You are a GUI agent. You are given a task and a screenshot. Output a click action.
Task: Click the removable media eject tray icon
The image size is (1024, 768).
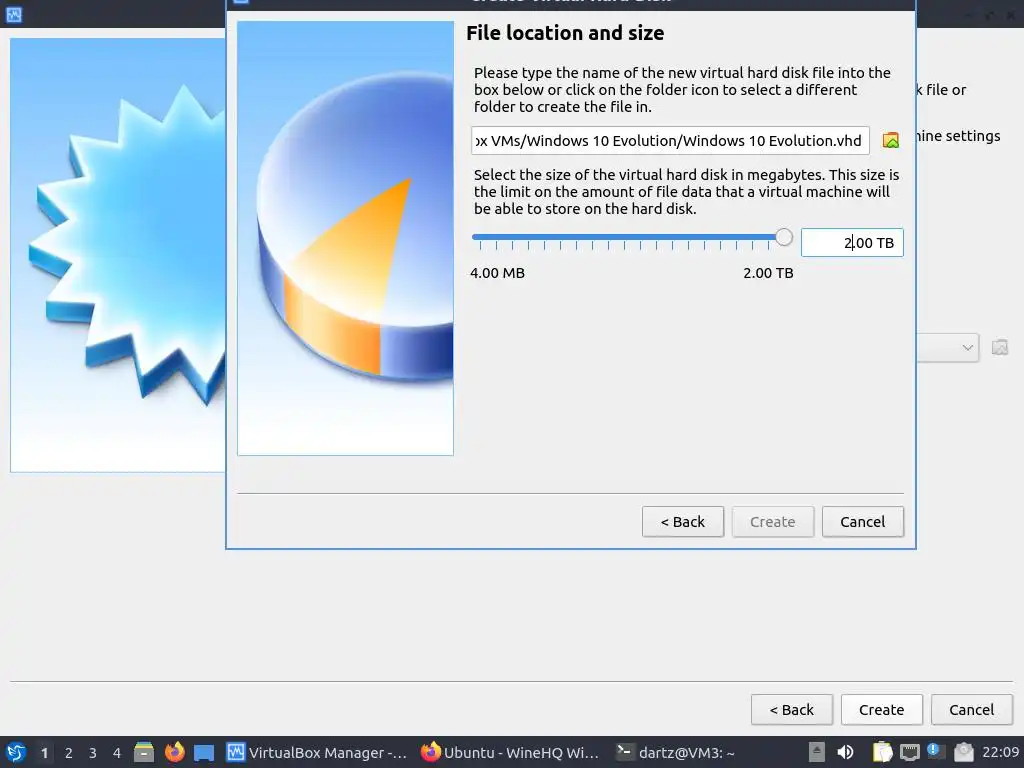(x=816, y=752)
